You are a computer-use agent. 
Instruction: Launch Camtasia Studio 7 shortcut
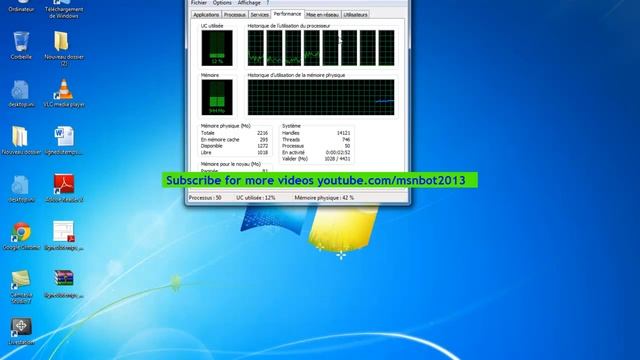click(21, 287)
